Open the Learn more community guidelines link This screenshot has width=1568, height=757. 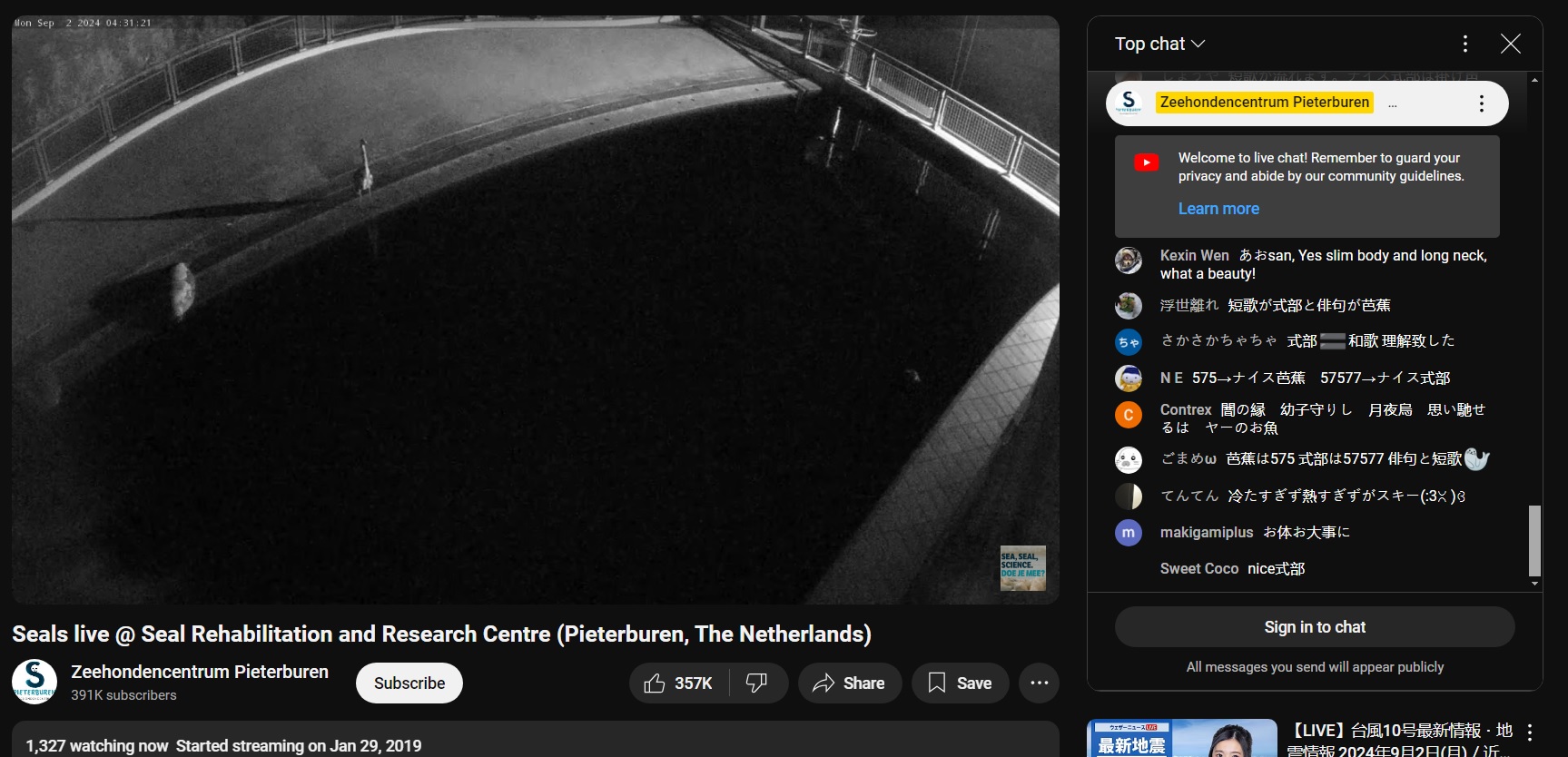point(1218,209)
